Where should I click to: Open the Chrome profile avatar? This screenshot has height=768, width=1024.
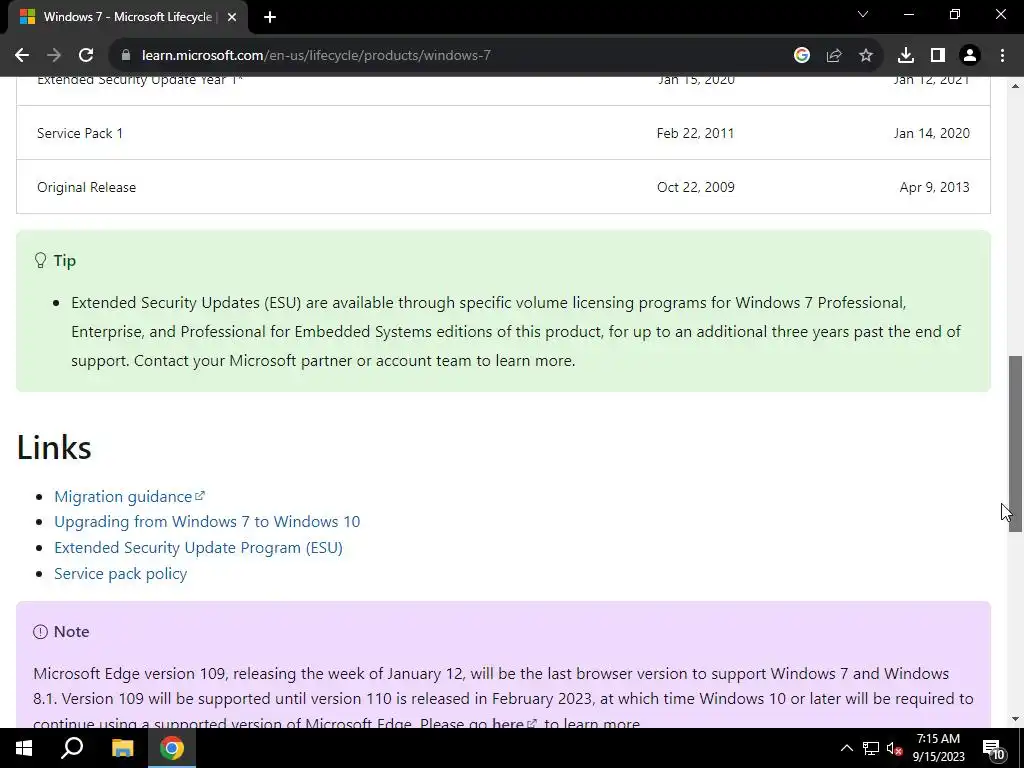point(970,56)
